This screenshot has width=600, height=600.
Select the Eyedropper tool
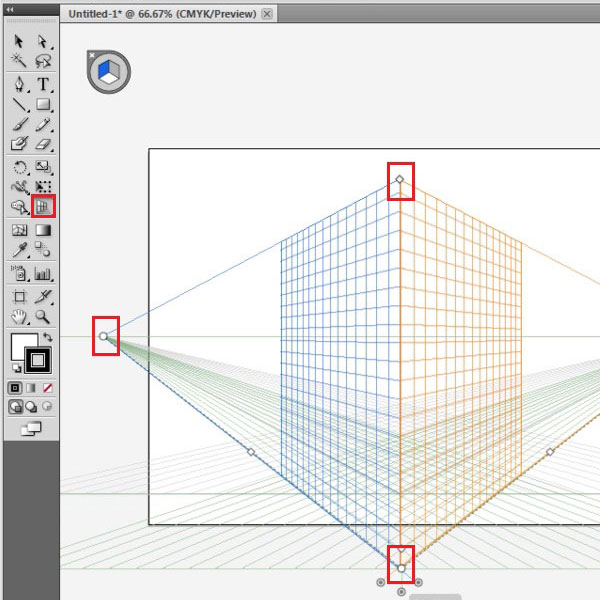[x=19, y=250]
